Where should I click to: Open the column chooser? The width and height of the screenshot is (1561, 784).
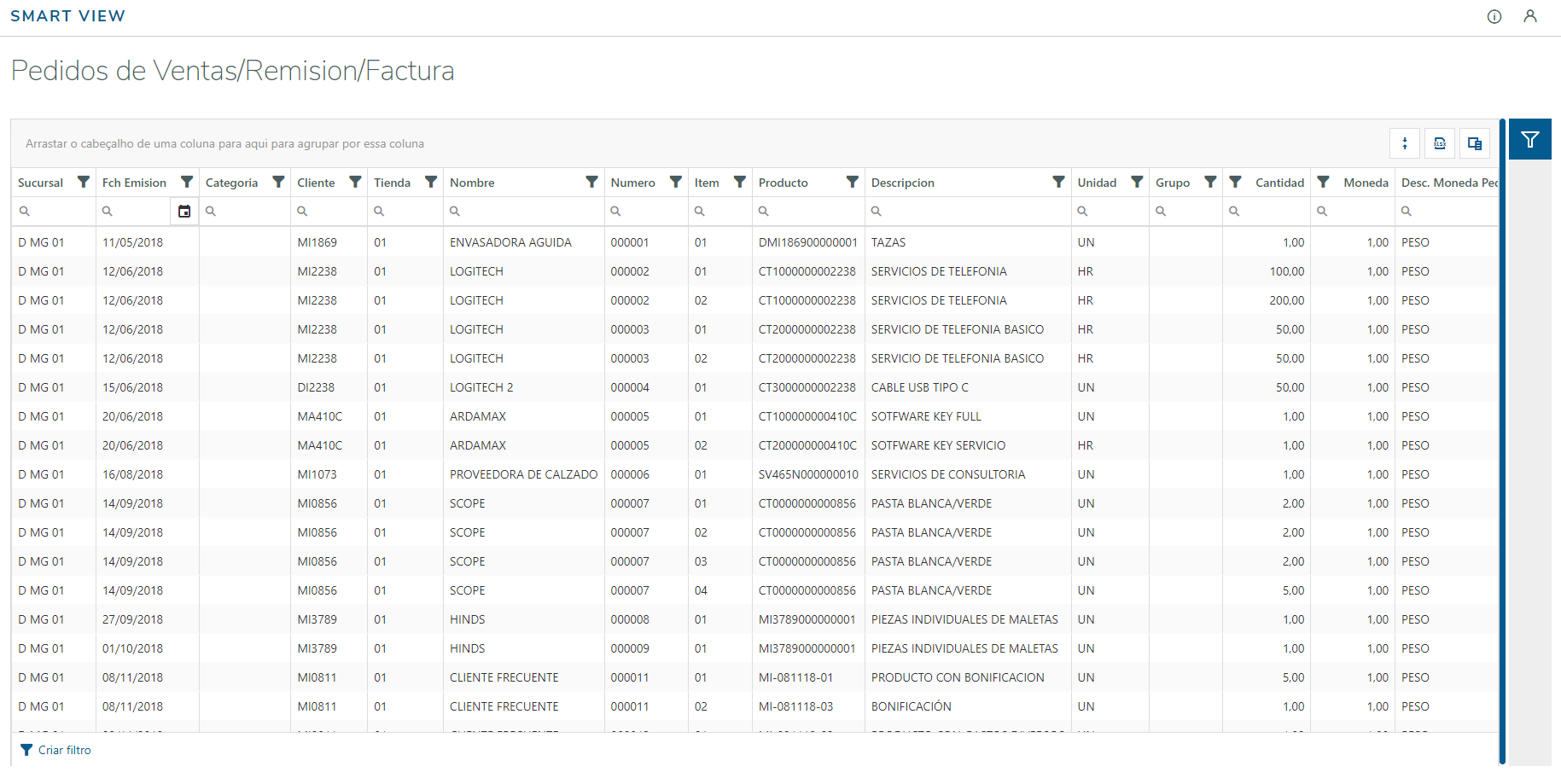coord(1474,143)
